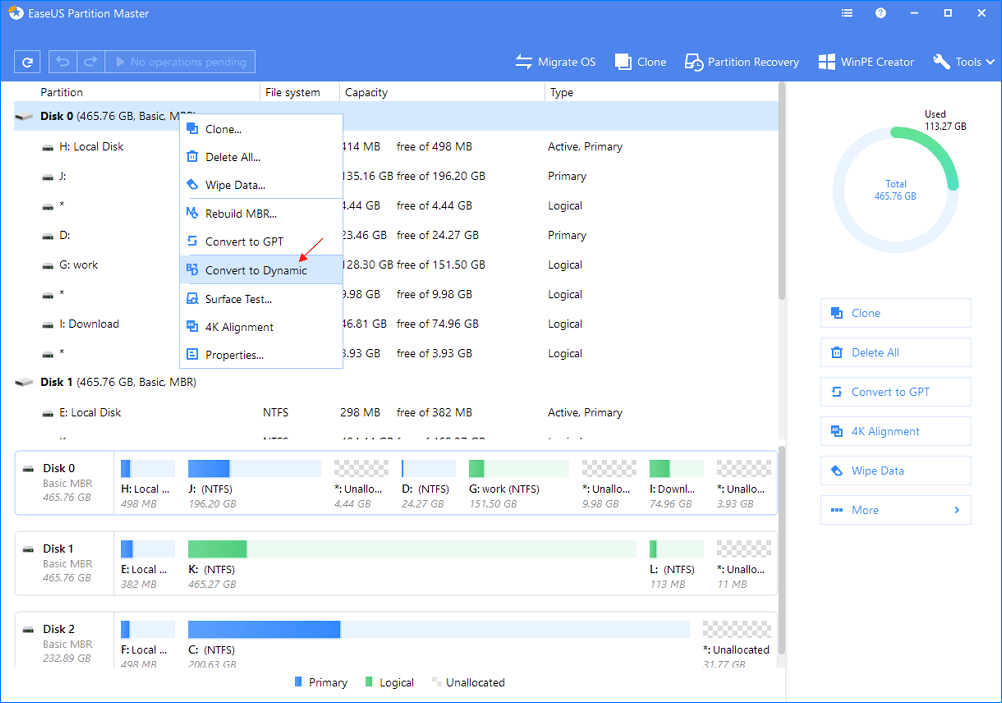Click the Migrate OS icon
1002x703 pixels.
pyautogui.click(x=524, y=62)
